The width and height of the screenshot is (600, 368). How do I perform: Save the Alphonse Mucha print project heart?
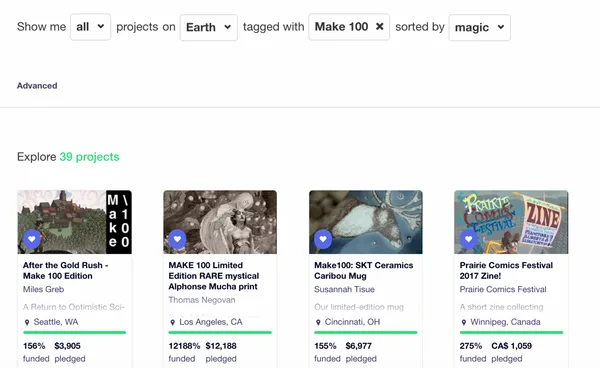click(x=177, y=239)
